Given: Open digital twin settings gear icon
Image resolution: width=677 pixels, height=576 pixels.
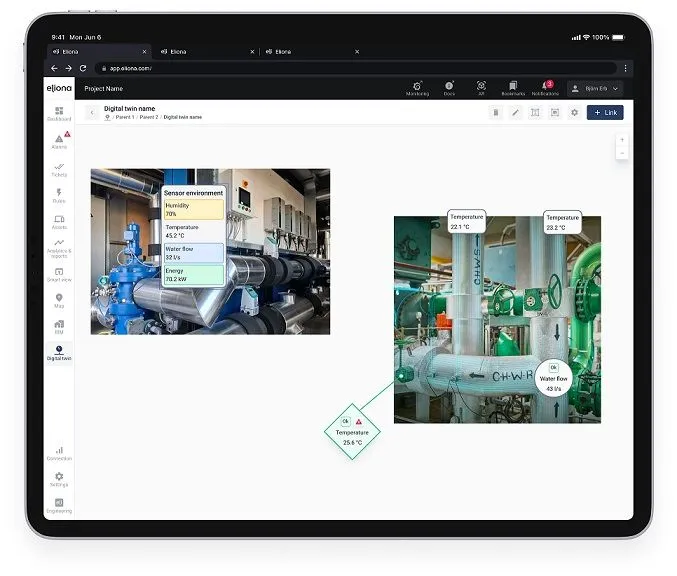Looking at the screenshot, I should [574, 113].
